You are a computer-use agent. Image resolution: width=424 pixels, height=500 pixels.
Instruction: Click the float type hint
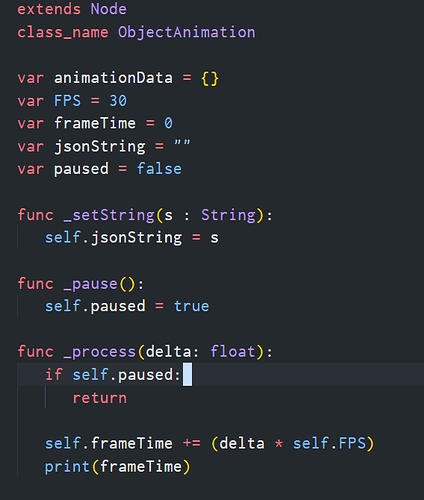[x=233, y=352]
